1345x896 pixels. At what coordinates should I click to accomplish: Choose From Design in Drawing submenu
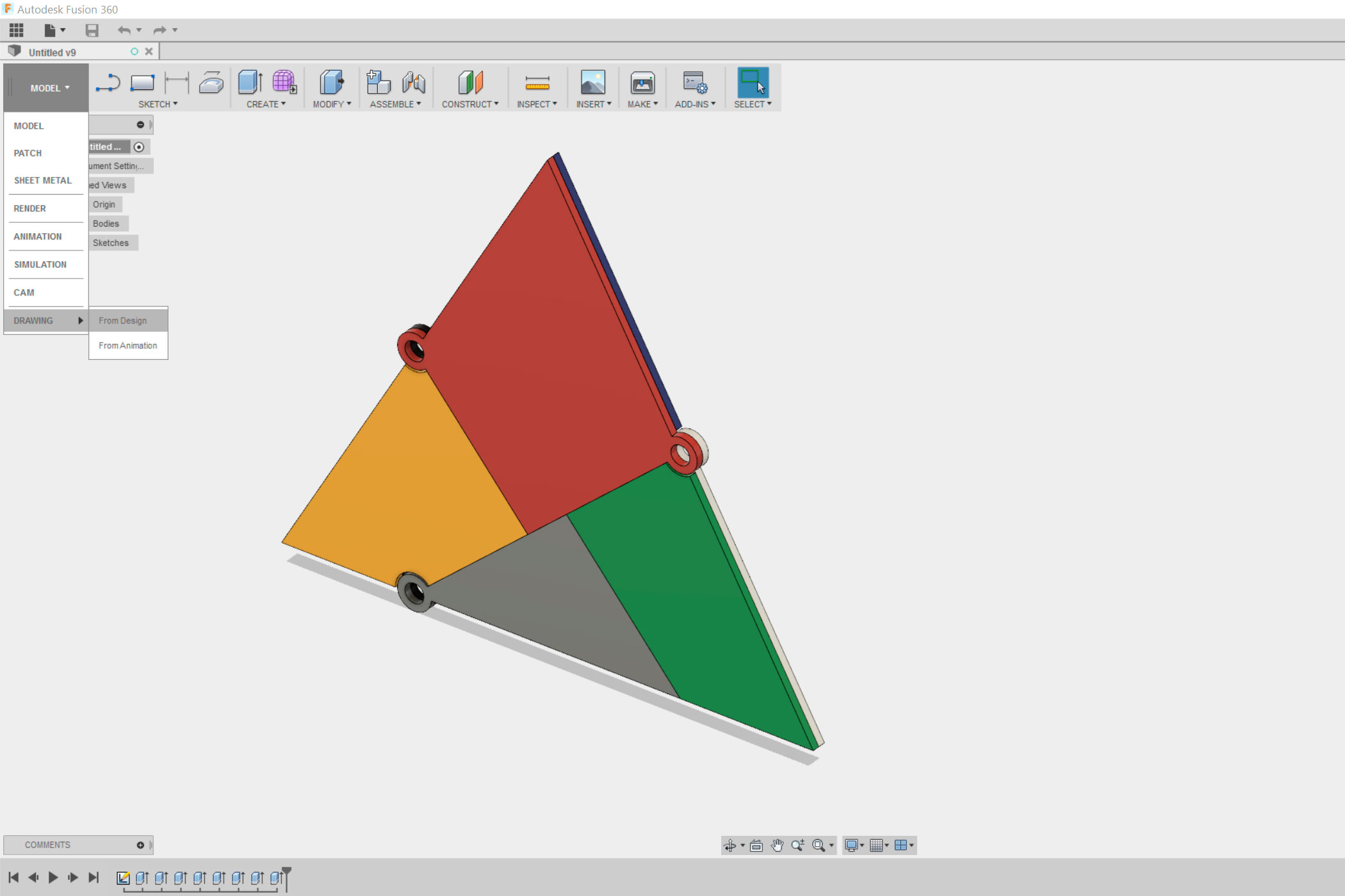pos(123,321)
